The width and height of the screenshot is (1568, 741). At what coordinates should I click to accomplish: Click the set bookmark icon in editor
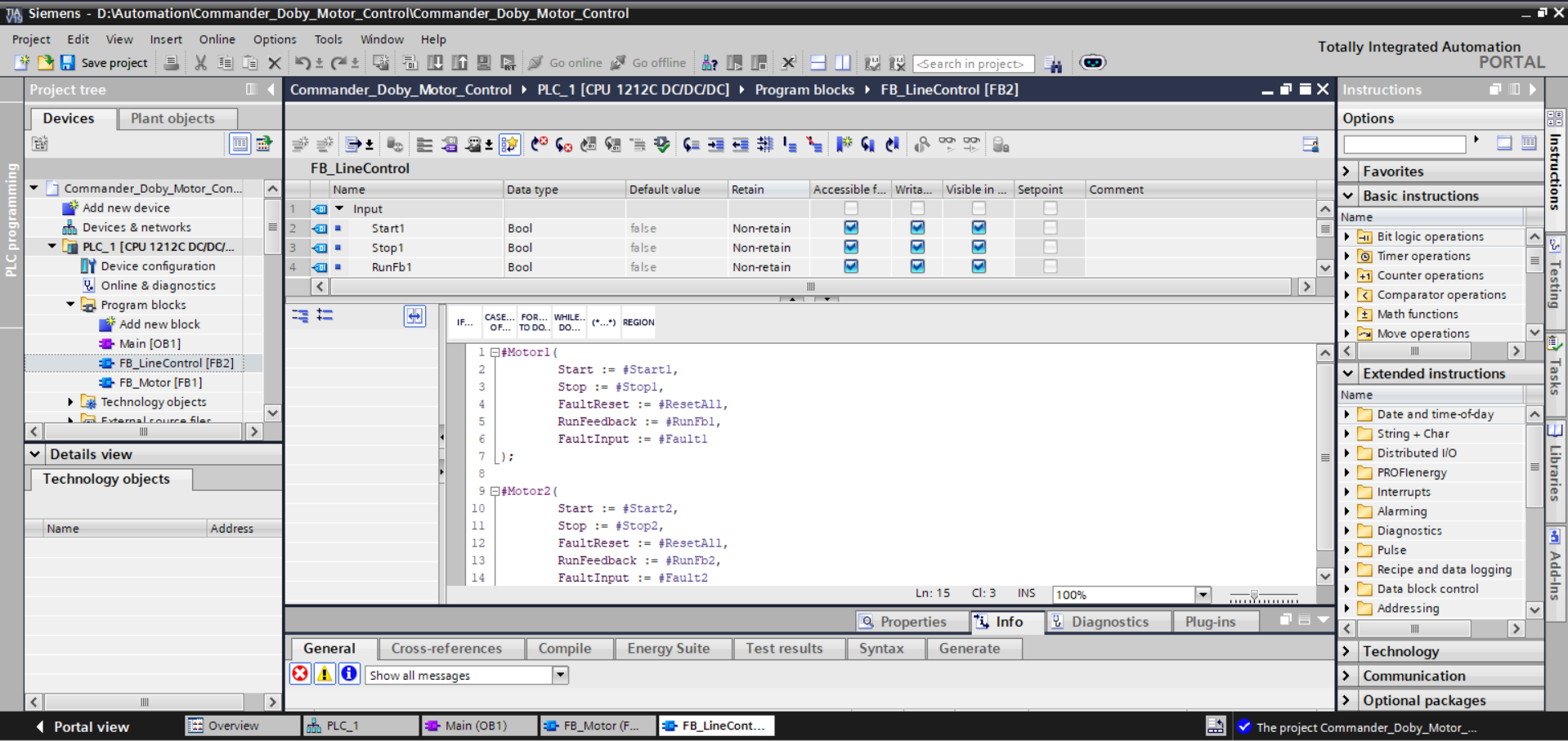point(844,145)
